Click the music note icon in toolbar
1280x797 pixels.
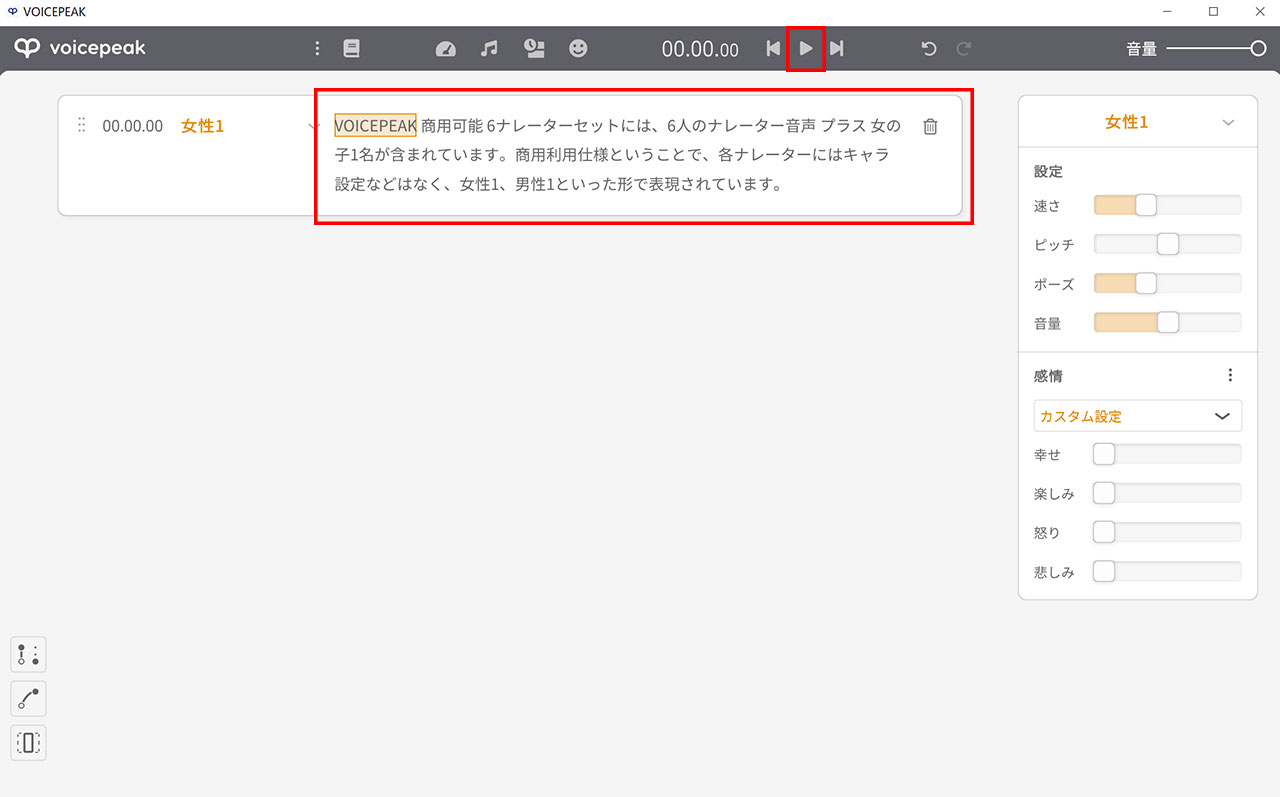tap(489, 48)
